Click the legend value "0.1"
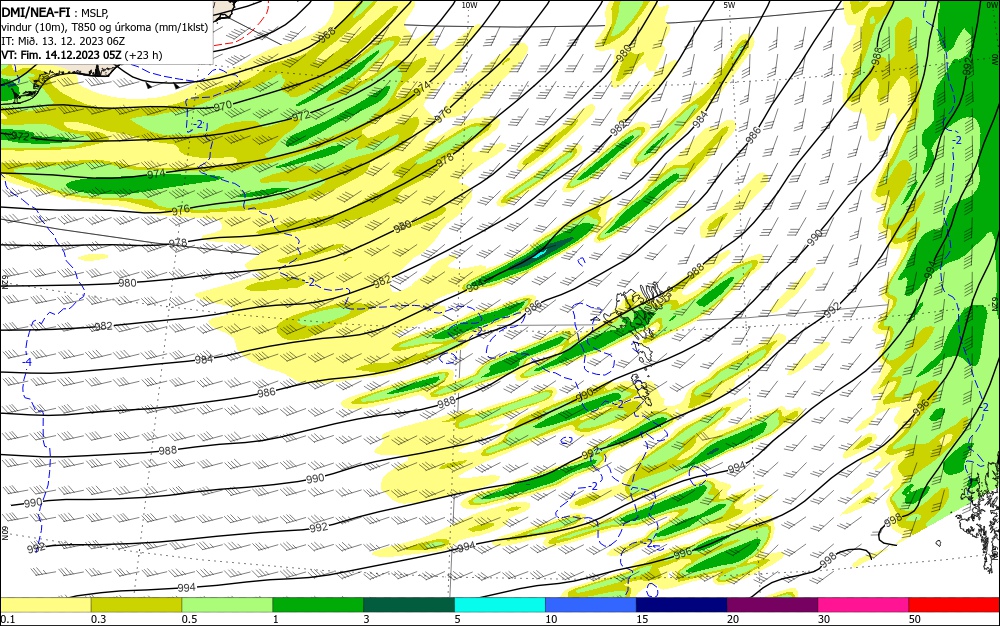 point(8,619)
